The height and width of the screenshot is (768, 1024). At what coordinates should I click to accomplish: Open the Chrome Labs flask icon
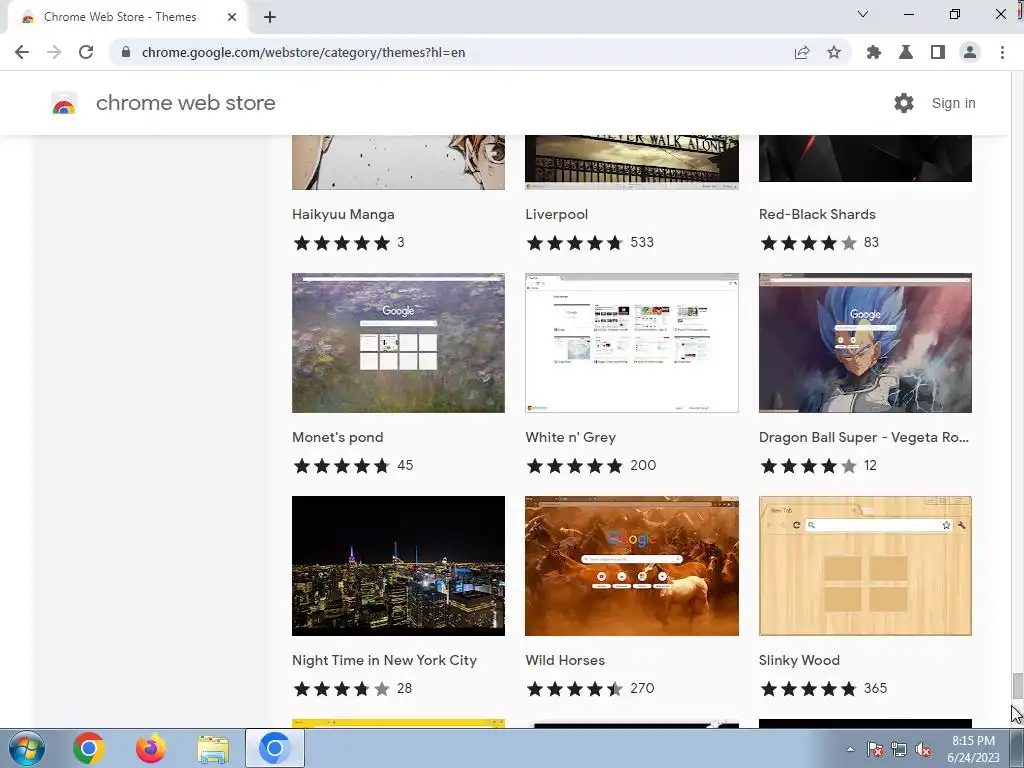906,52
